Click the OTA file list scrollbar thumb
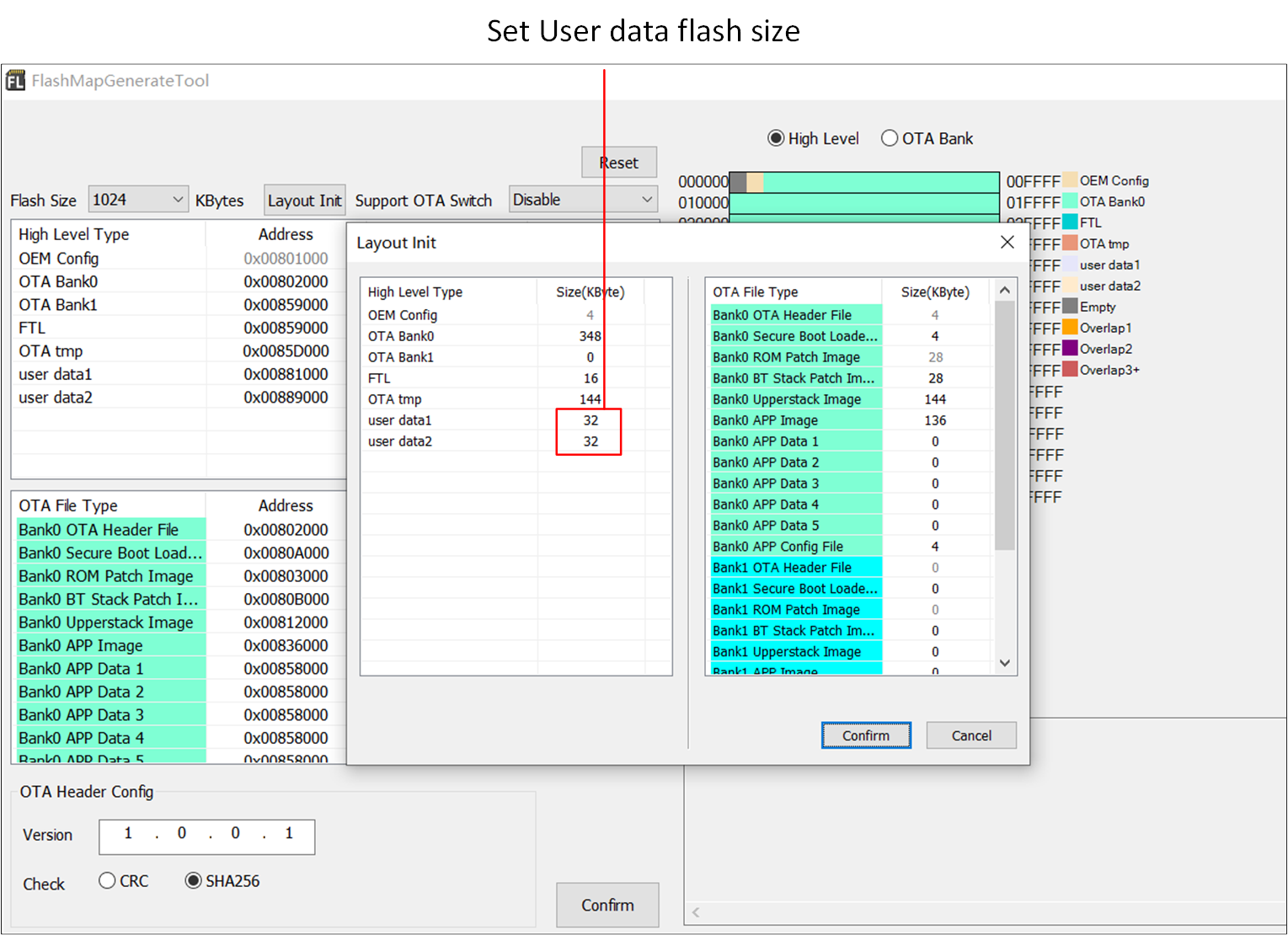1288x935 pixels. tap(1004, 425)
